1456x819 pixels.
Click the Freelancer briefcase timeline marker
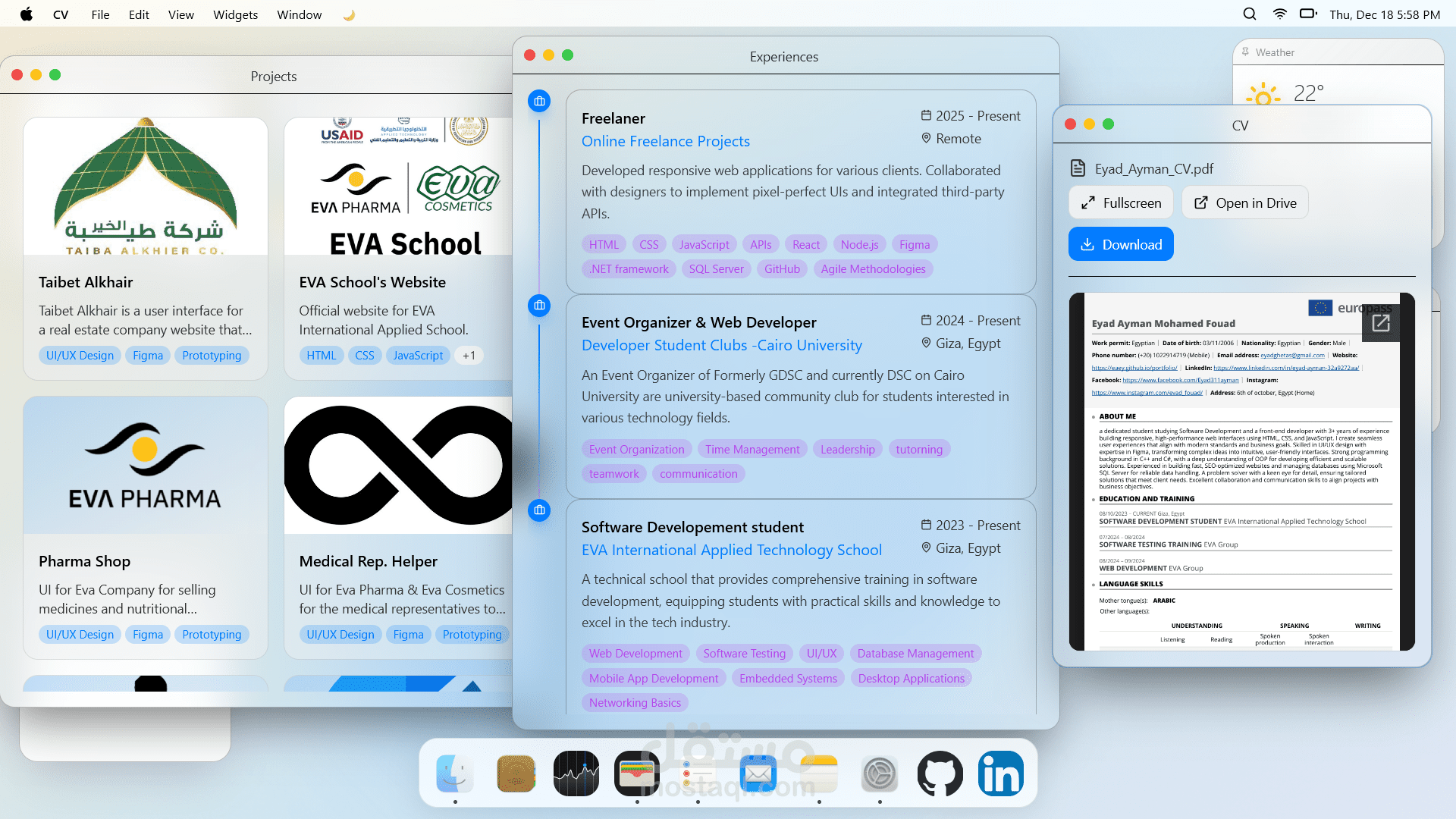(x=539, y=101)
